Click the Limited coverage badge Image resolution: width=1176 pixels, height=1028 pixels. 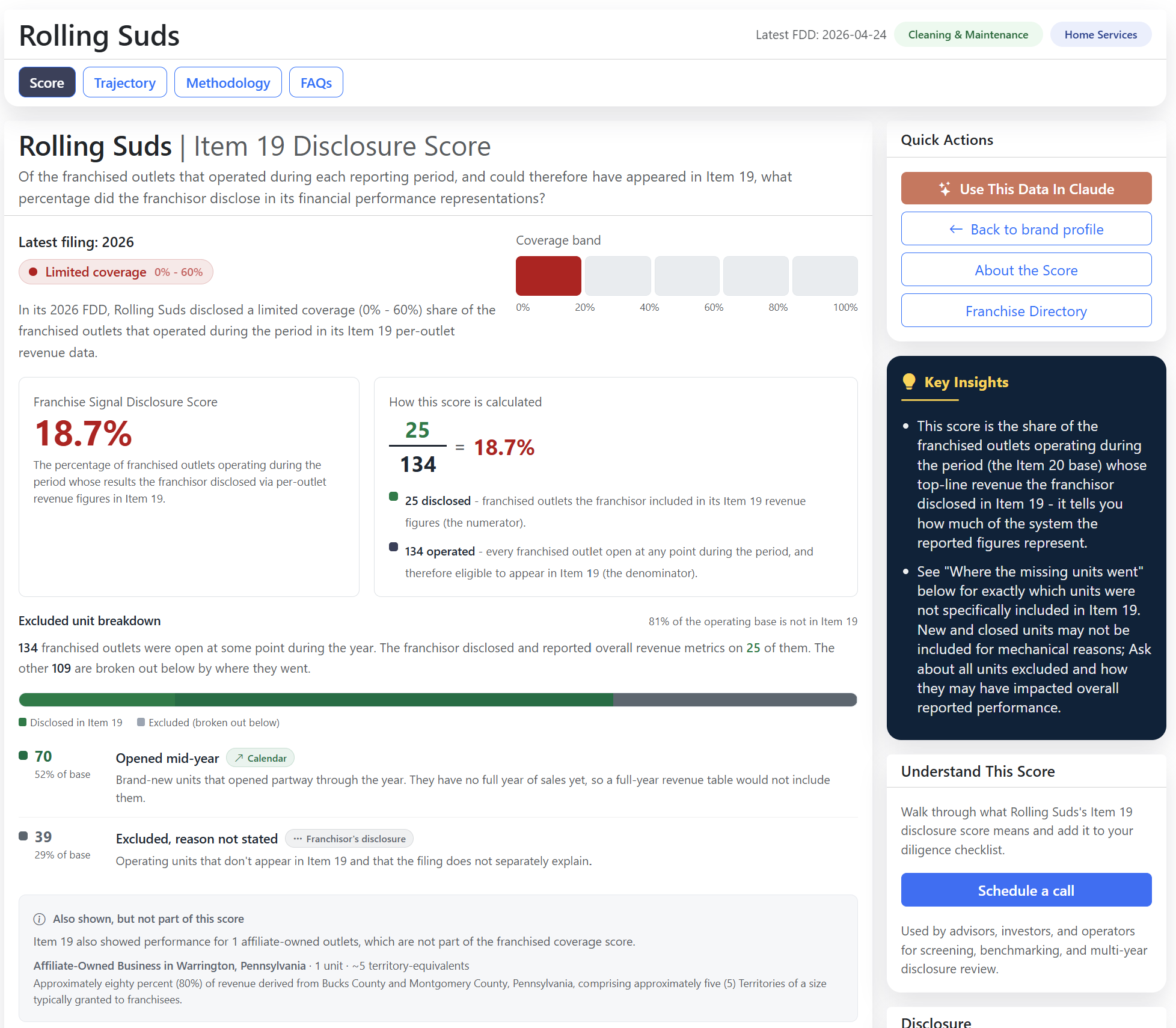116,272
